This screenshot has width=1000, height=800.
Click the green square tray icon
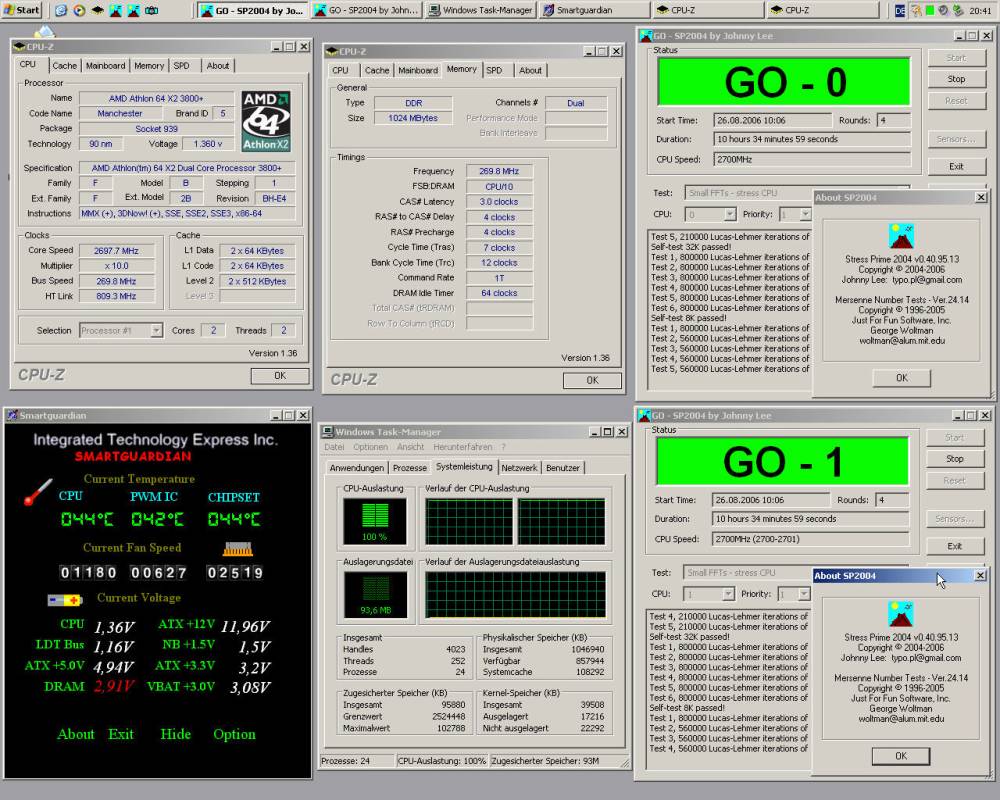click(930, 10)
